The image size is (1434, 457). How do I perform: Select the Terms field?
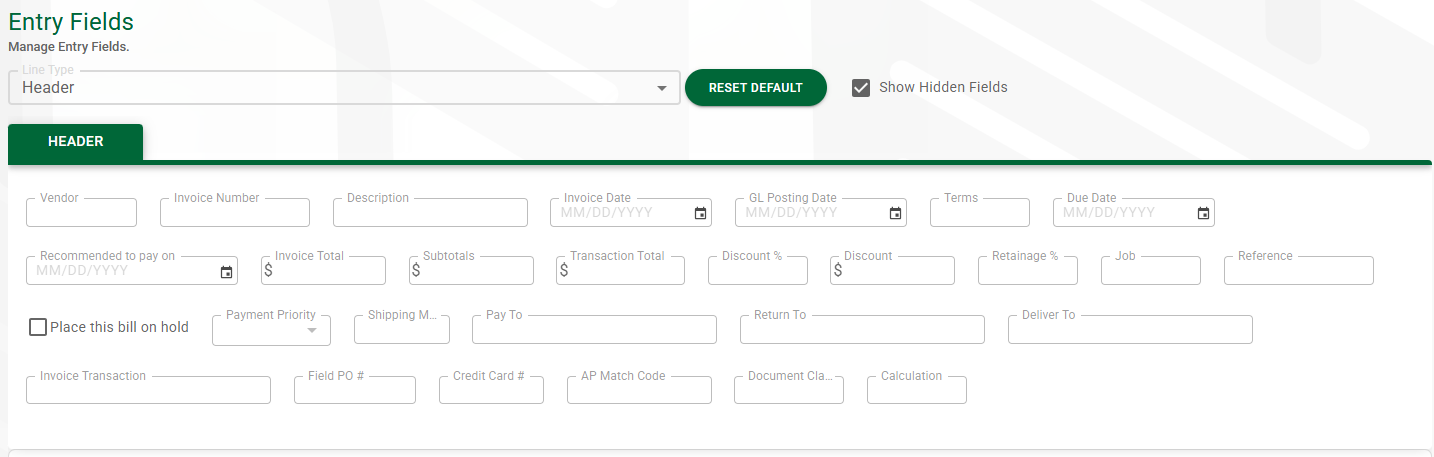tap(979, 213)
